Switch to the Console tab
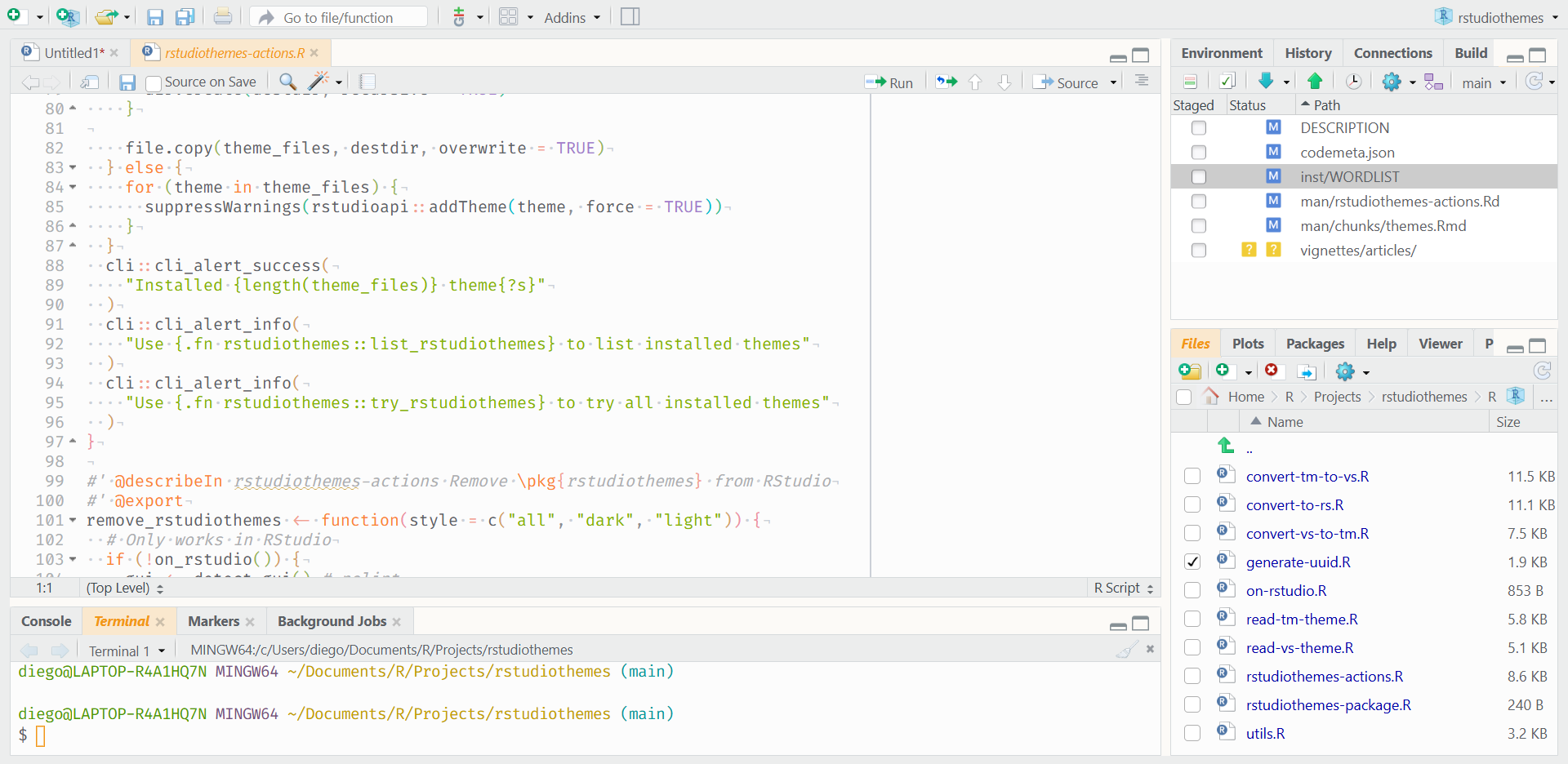The width and height of the screenshot is (1568, 764). [47, 621]
